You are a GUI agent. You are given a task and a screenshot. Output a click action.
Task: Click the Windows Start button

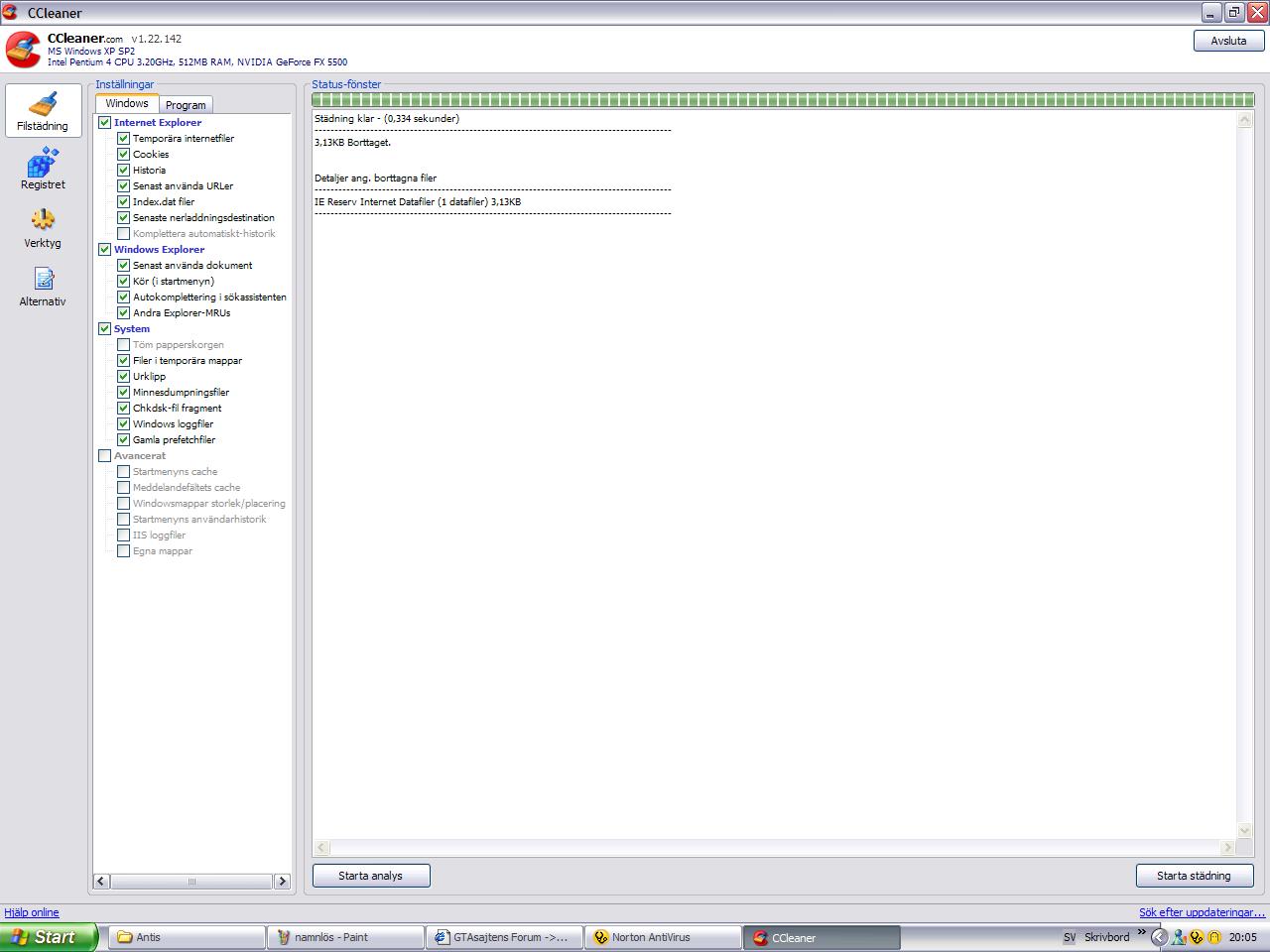coord(49,937)
